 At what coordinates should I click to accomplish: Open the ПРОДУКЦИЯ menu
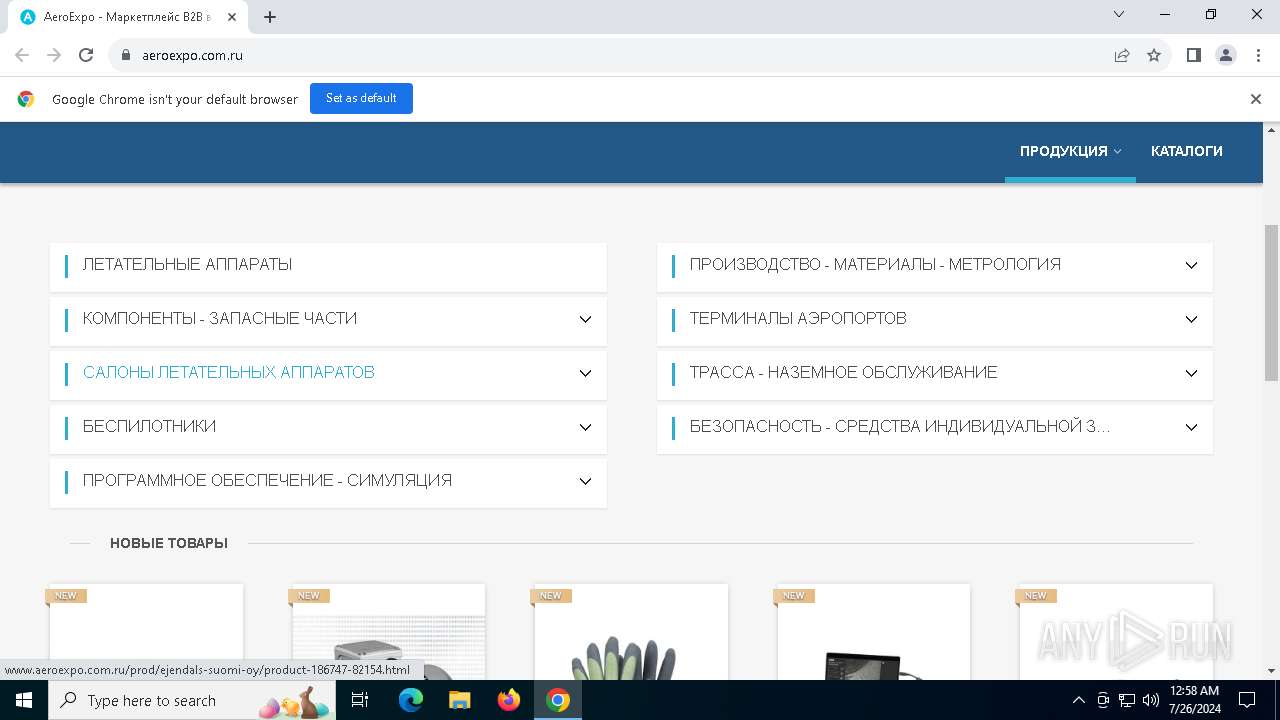[1070, 151]
